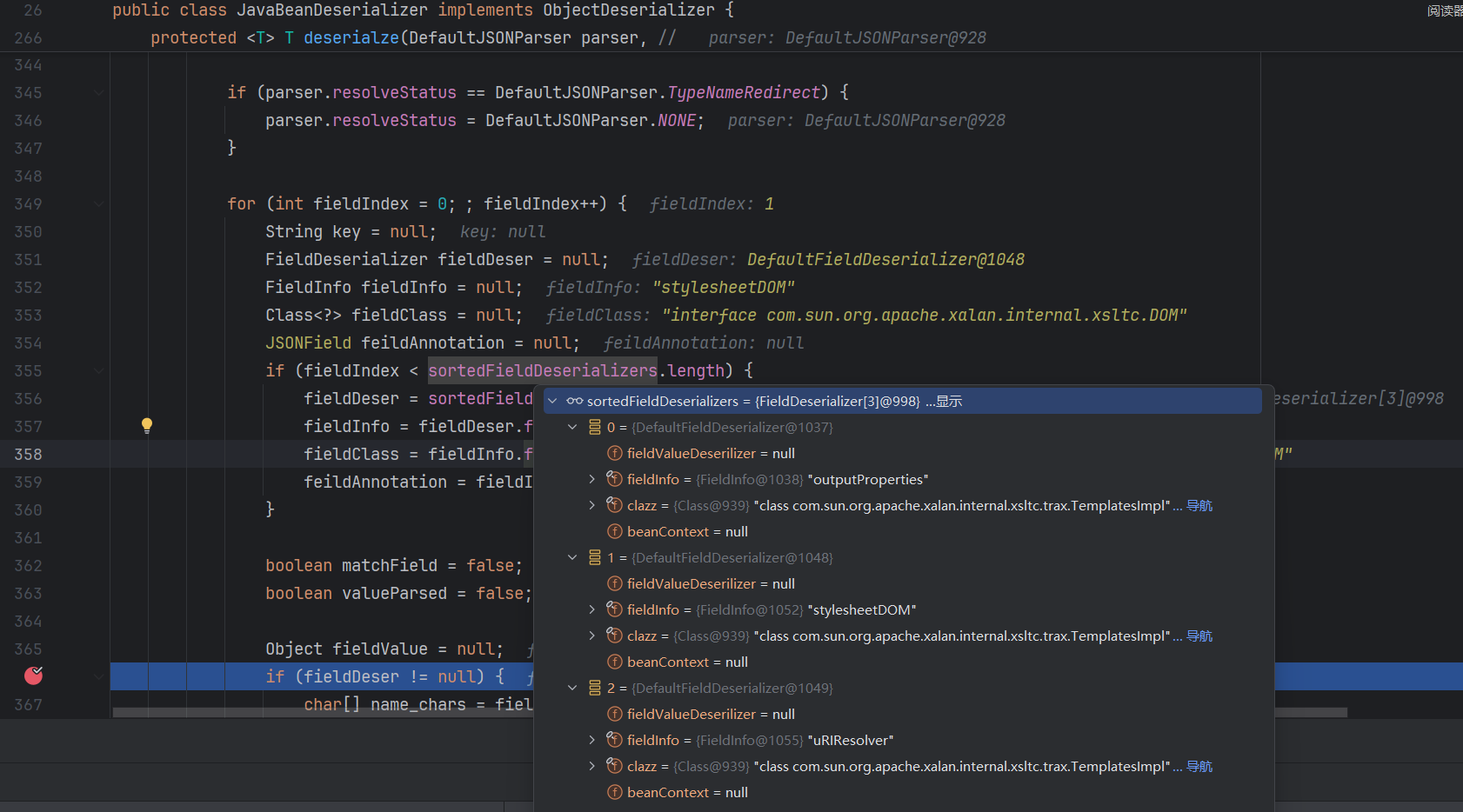Click the glasses watch icon beside sortedFieldDeserializers
Image resolution: width=1463 pixels, height=812 pixels.
coord(574,401)
